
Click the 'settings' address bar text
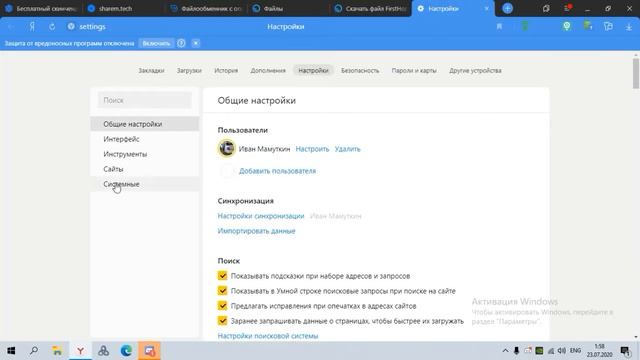[92, 27]
